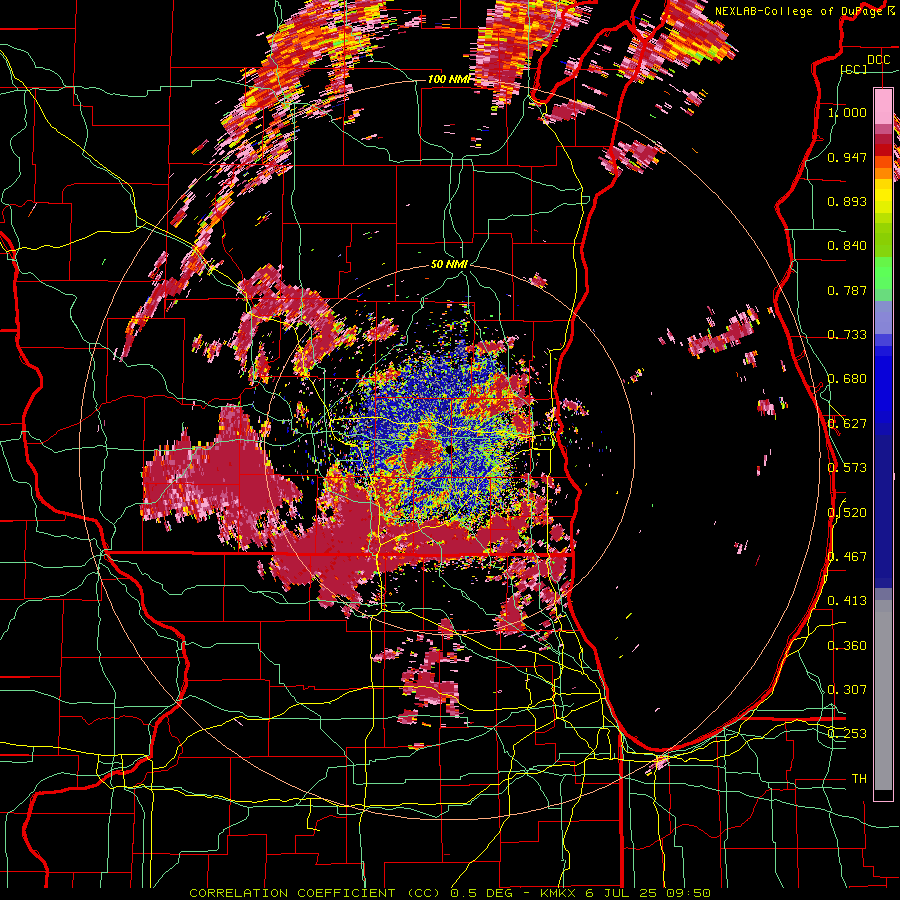Click the 0.413 legend value
This screenshot has height=900, width=900.
pos(847,601)
